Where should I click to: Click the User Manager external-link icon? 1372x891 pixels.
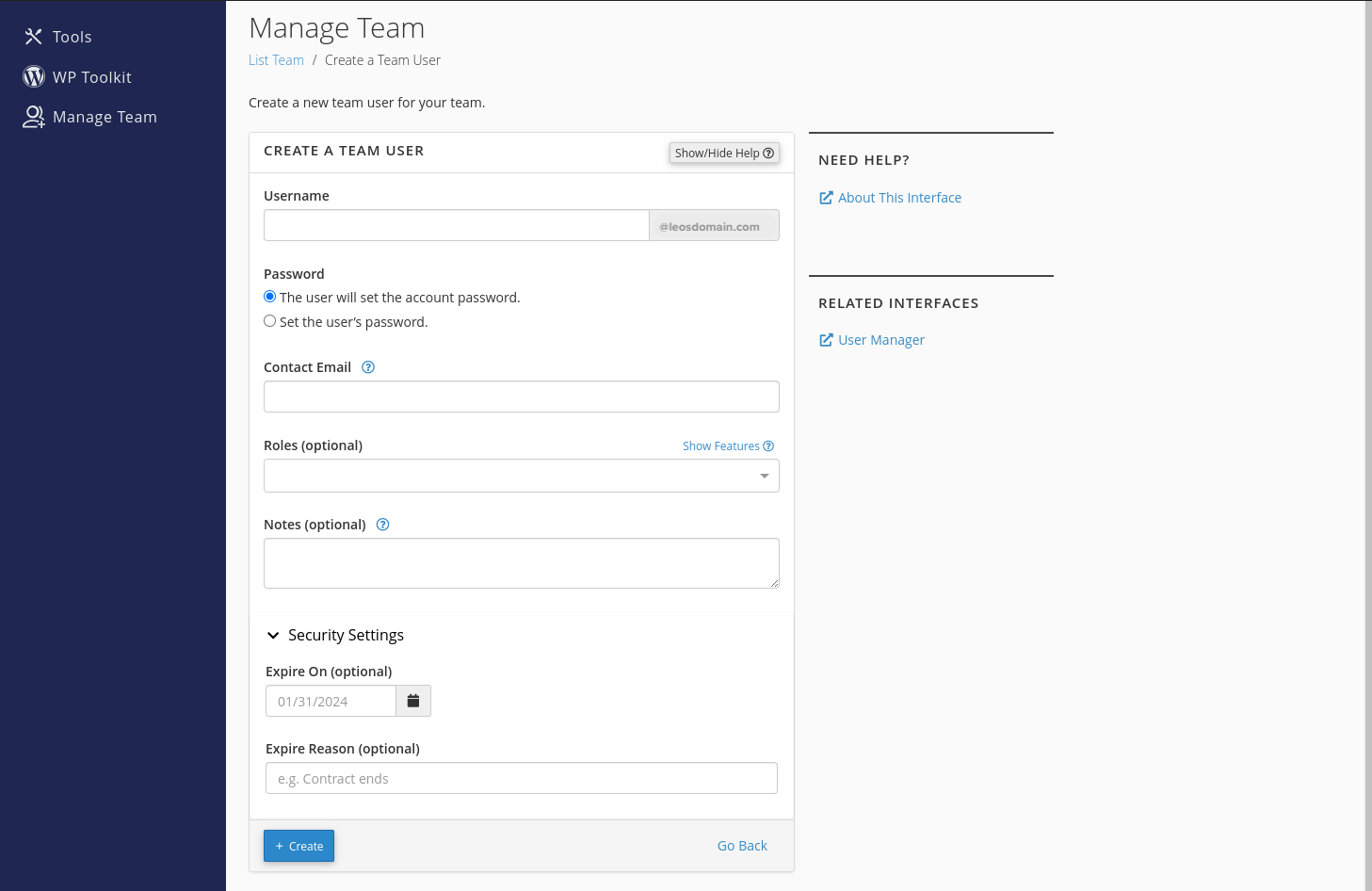coord(826,340)
